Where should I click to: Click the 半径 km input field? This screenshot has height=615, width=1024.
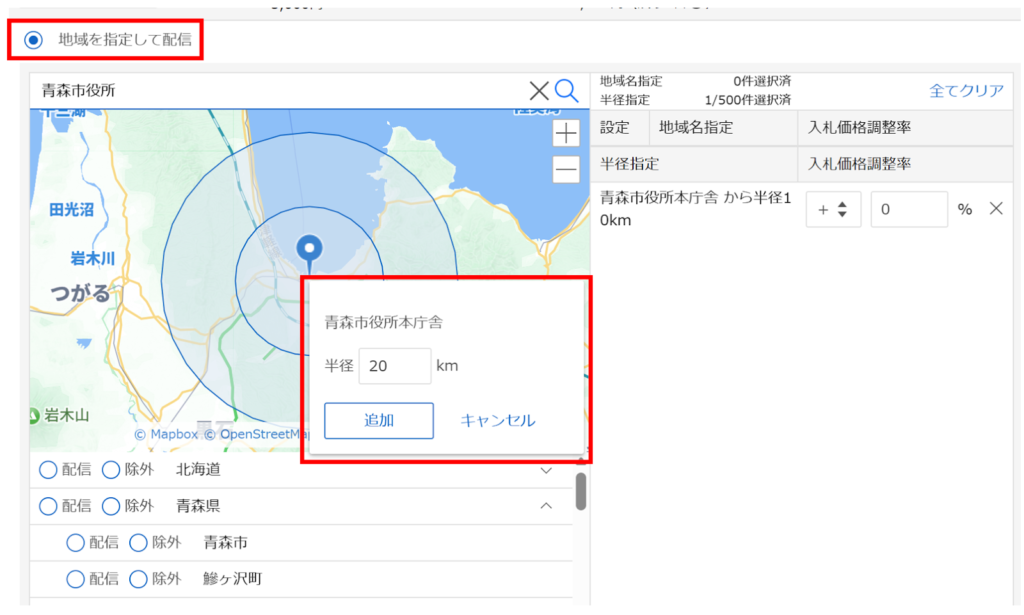[x=394, y=366]
